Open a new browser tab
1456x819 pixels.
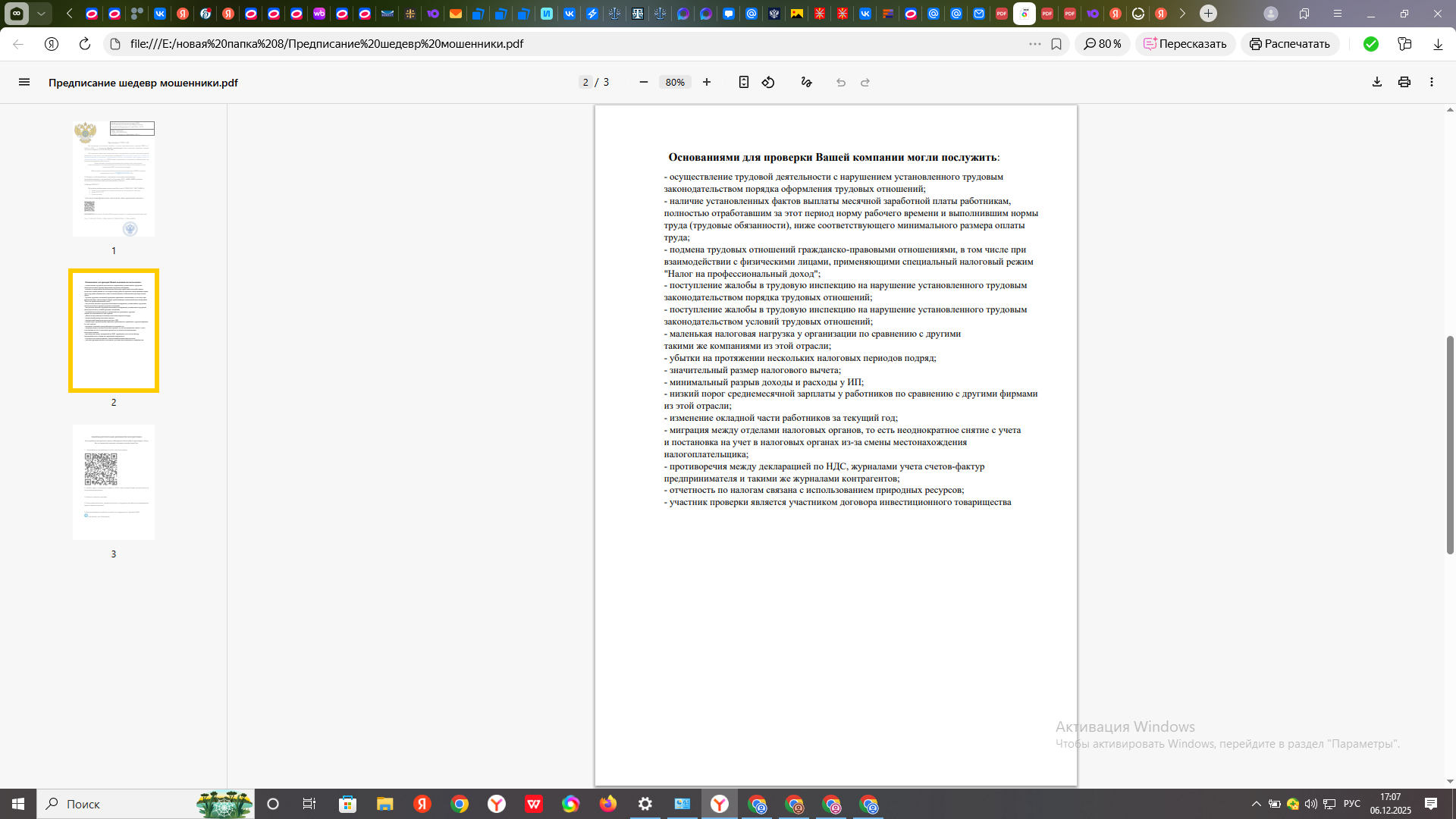pyautogui.click(x=1209, y=14)
